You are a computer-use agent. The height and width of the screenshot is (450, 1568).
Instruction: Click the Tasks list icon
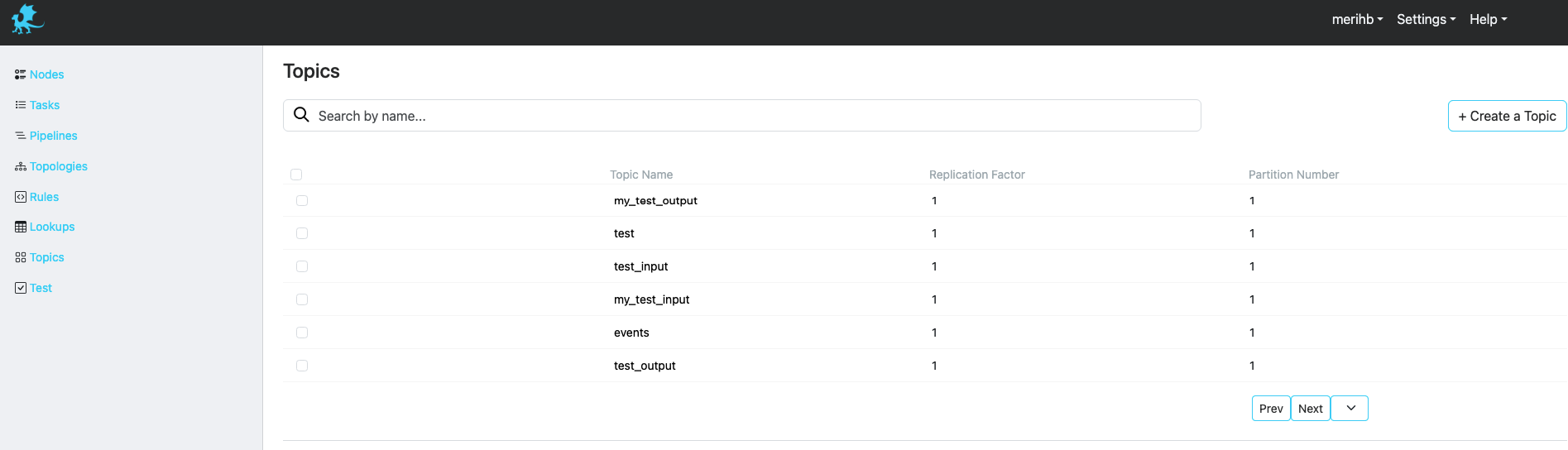21,105
